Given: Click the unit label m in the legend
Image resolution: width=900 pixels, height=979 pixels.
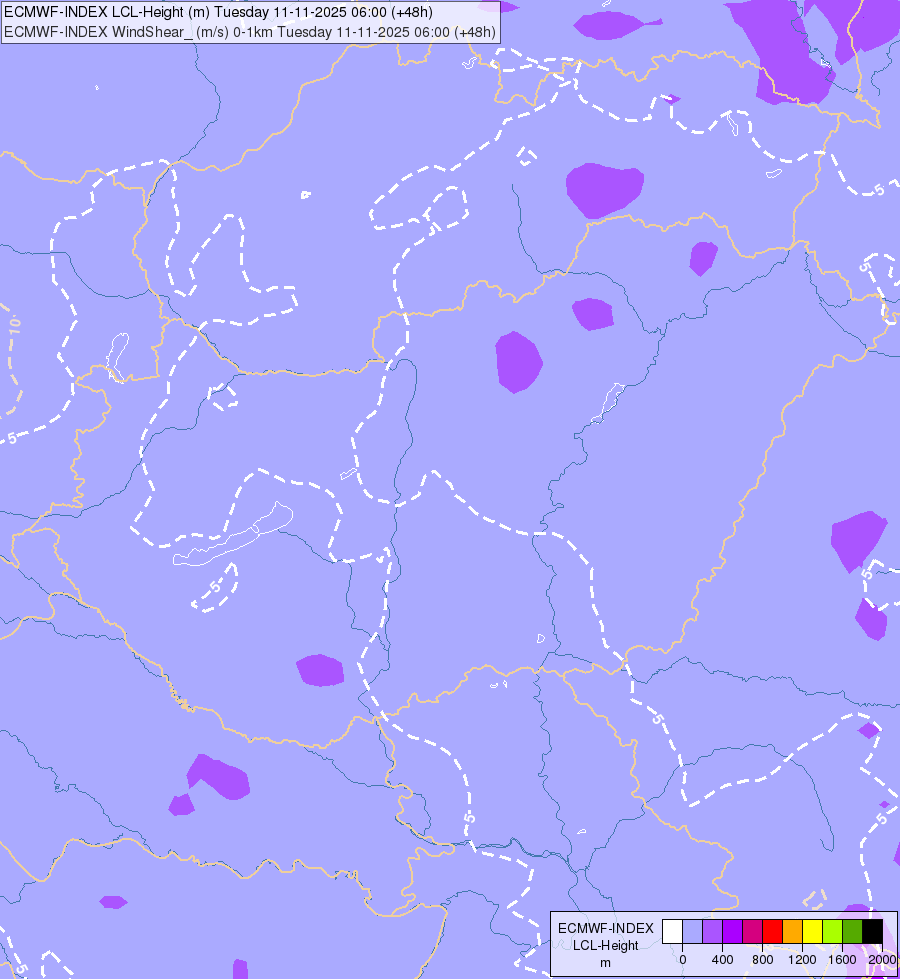Looking at the screenshot, I should click(x=605, y=963).
